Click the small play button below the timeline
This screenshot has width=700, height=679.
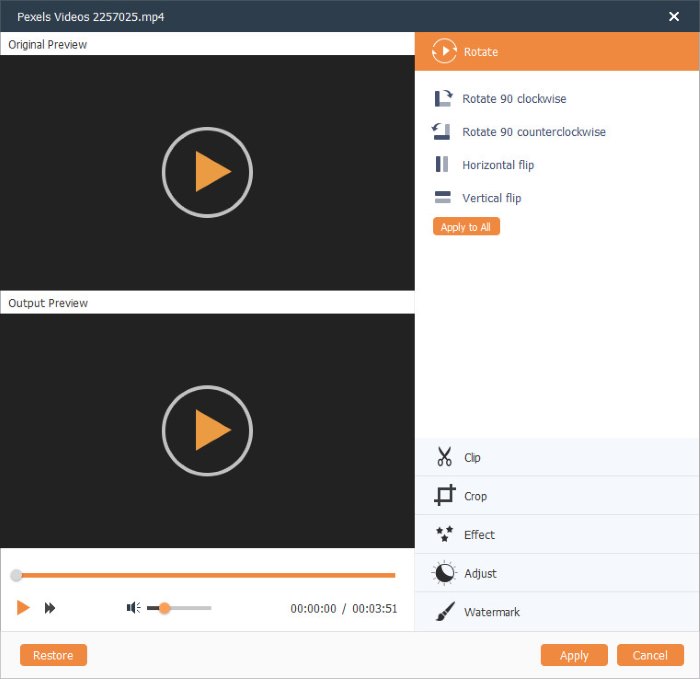pyautogui.click(x=23, y=608)
